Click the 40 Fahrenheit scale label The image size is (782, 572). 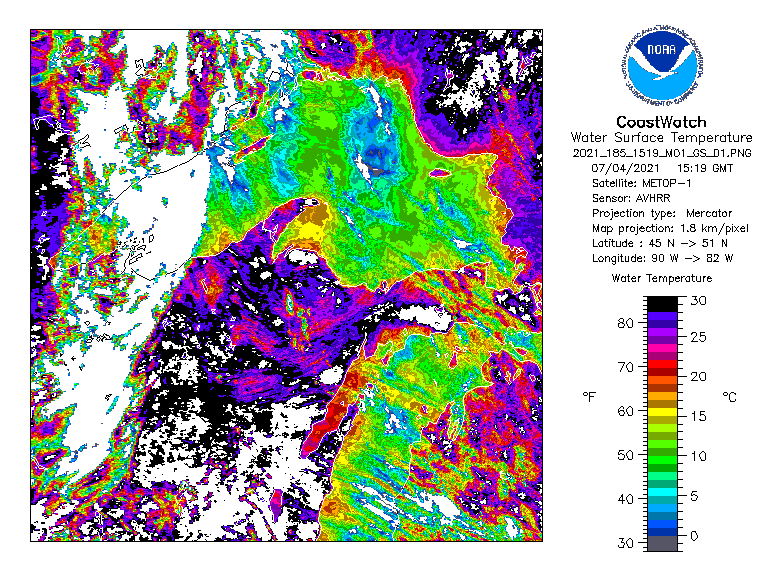point(625,499)
